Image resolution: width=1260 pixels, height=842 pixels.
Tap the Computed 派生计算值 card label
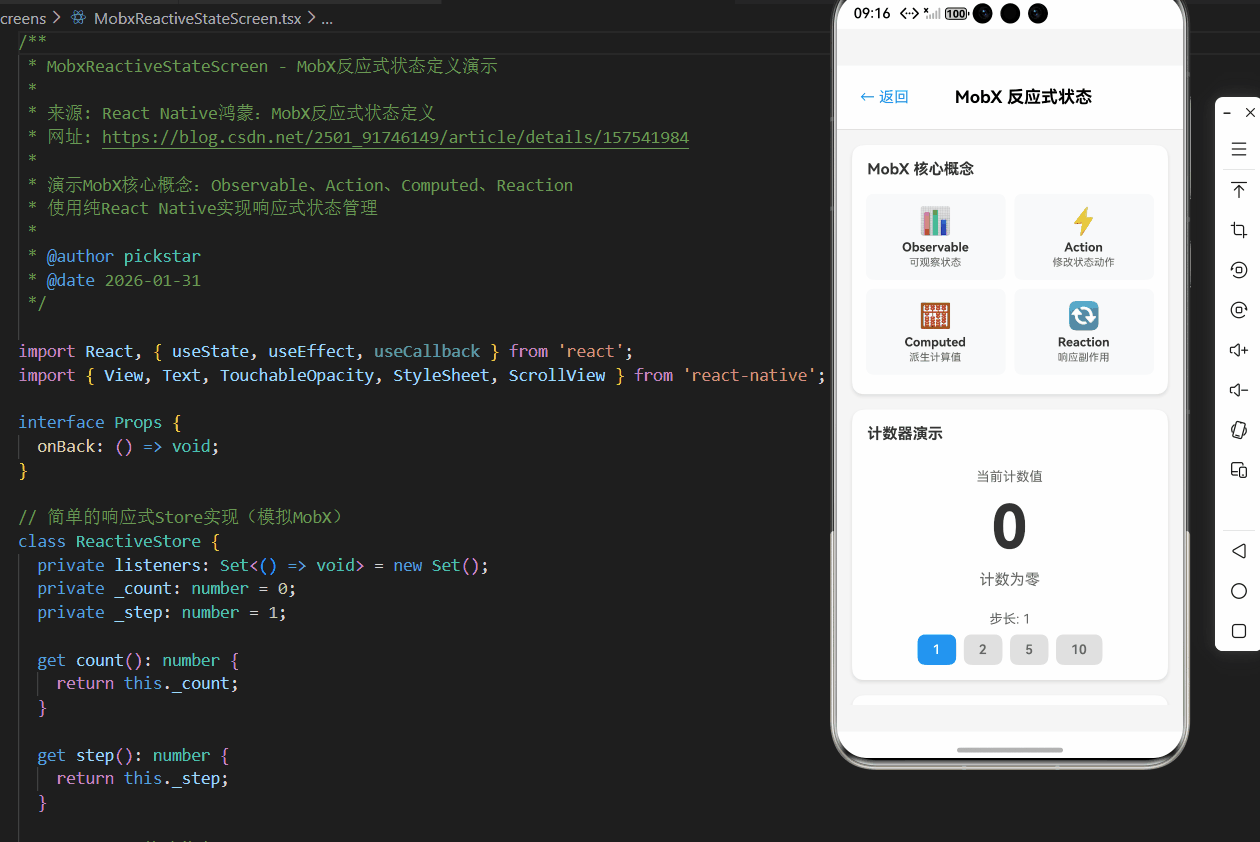pos(935,349)
